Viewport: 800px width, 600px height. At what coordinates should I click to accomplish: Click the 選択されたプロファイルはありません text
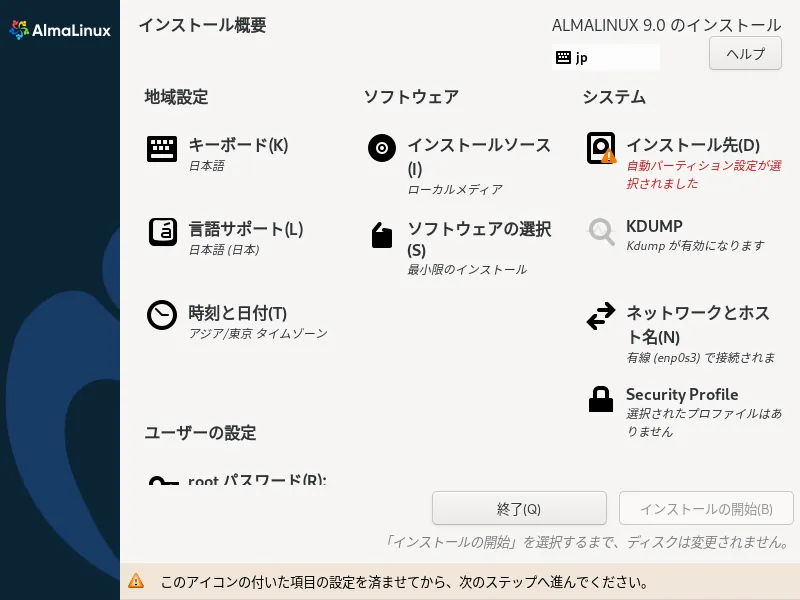click(x=704, y=422)
